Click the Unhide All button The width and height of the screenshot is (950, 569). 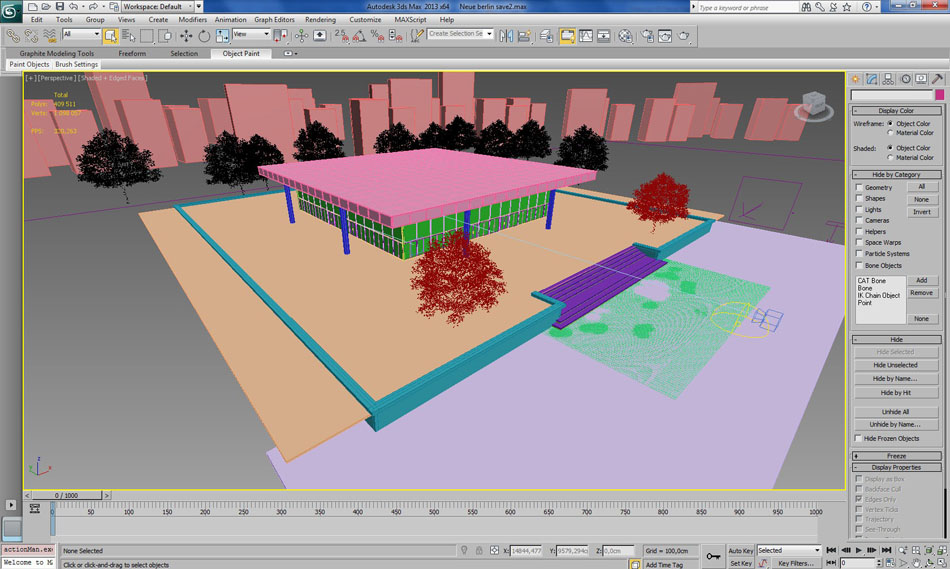point(895,411)
